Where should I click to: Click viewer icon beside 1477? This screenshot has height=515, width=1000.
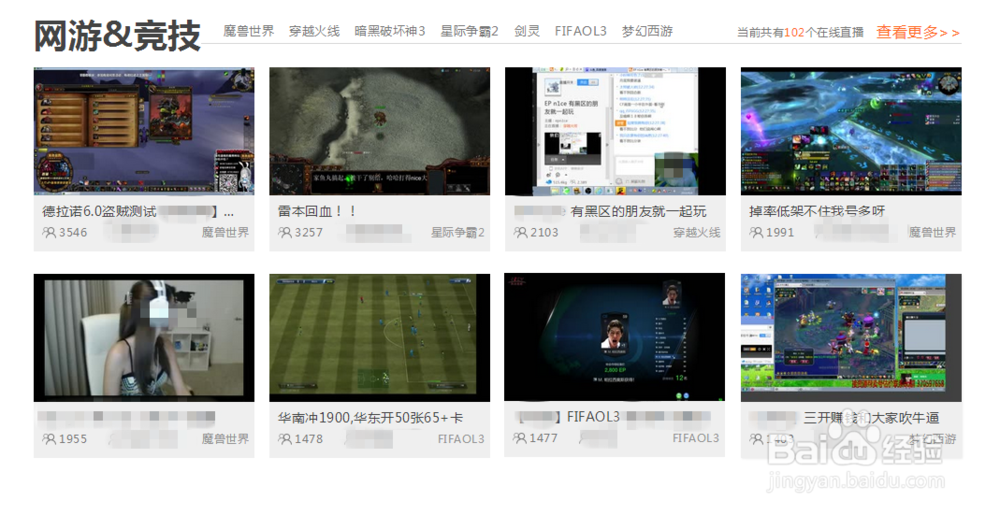click(x=520, y=439)
